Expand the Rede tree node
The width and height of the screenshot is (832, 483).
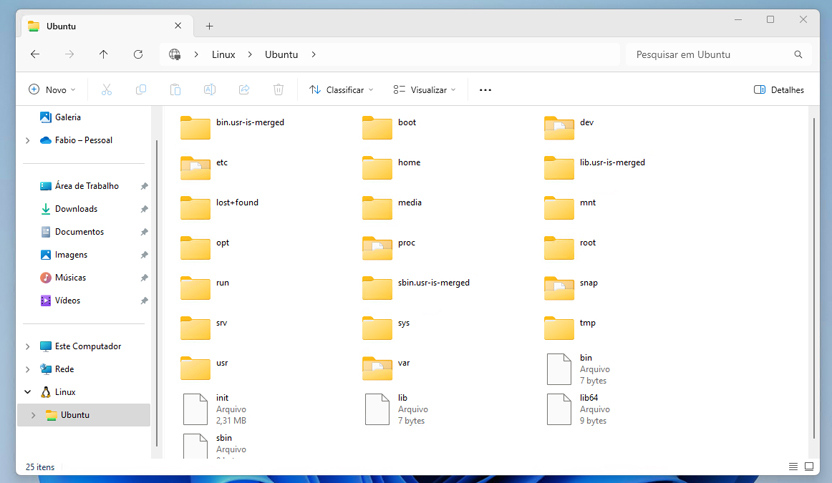point(28,369)
